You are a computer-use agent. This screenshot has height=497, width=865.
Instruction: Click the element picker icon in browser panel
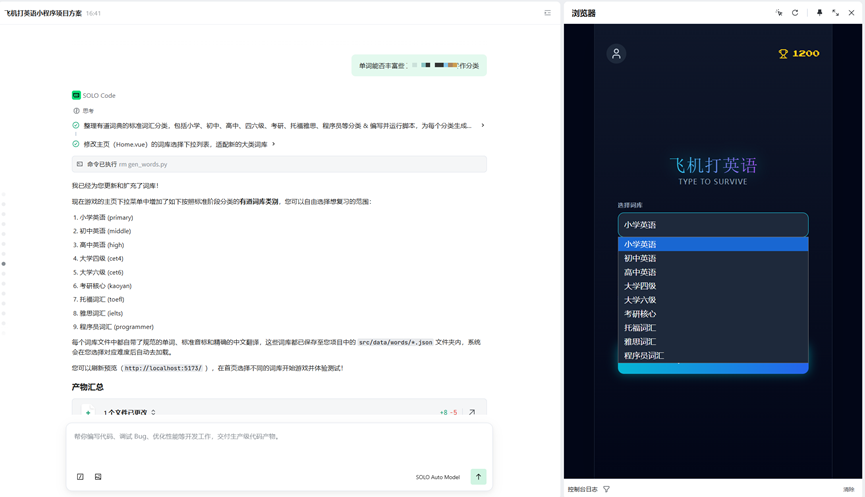pos(779,13)
